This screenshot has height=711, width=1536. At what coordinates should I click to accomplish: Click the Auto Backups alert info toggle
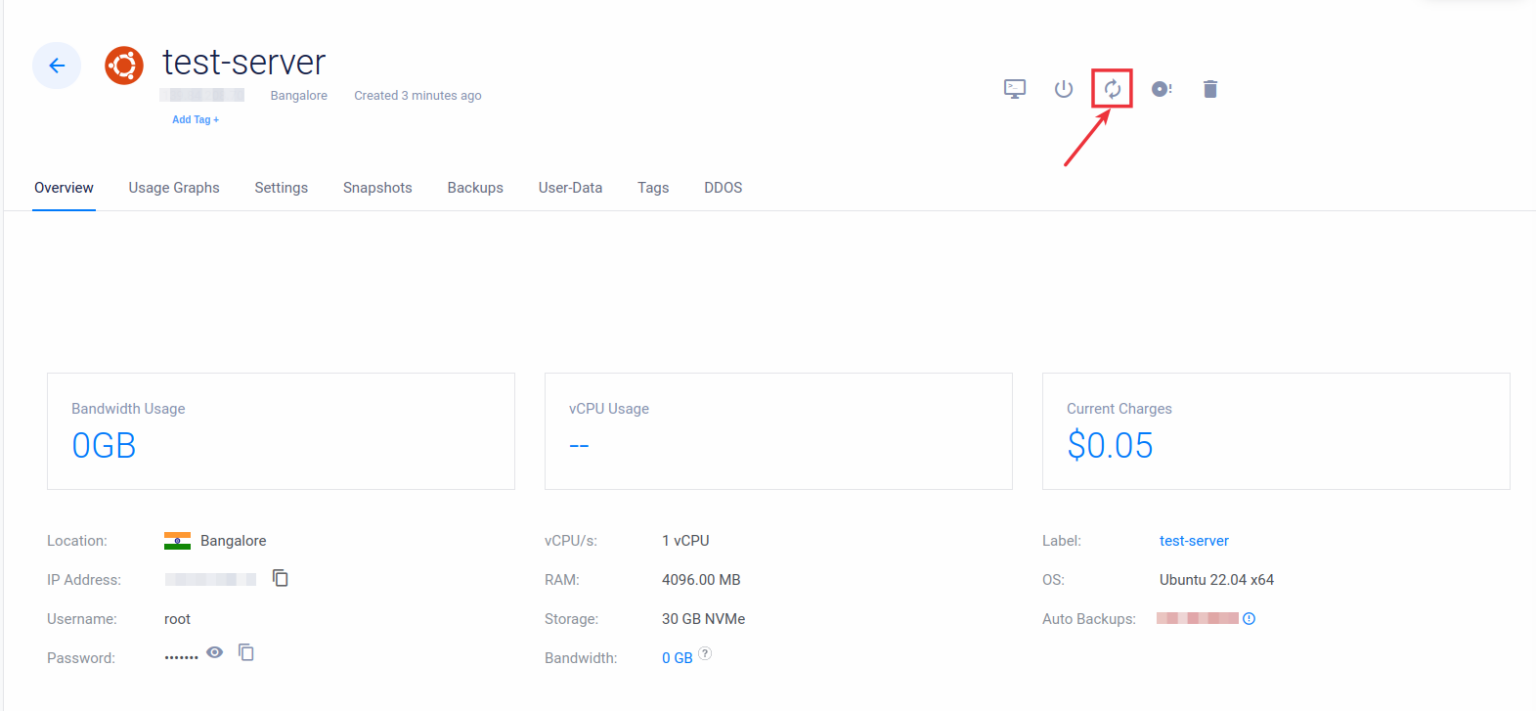[x=1248, y=618]
